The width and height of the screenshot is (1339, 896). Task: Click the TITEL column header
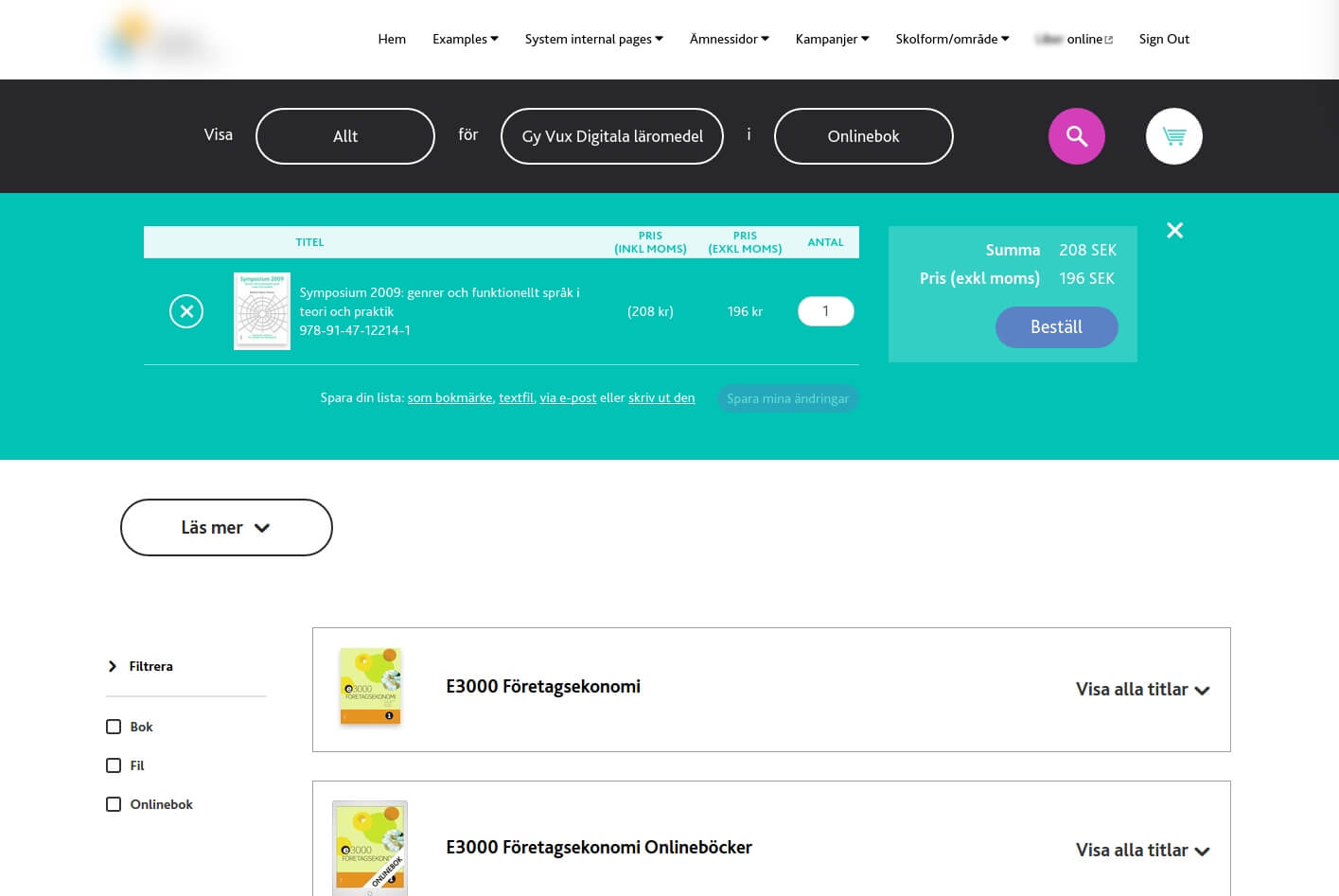[309, 242]
